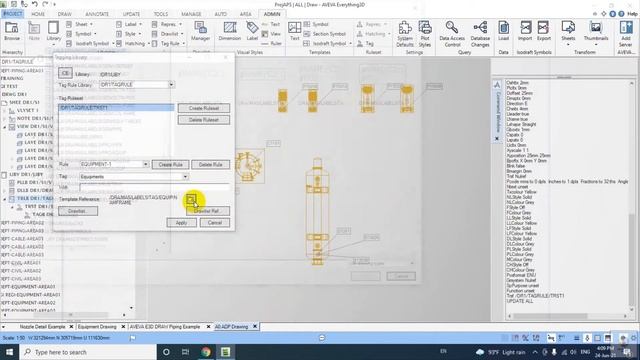
Task: Expand the Rule EQUIPMENT-1 dropdown
Action: (x=145, y=164)
